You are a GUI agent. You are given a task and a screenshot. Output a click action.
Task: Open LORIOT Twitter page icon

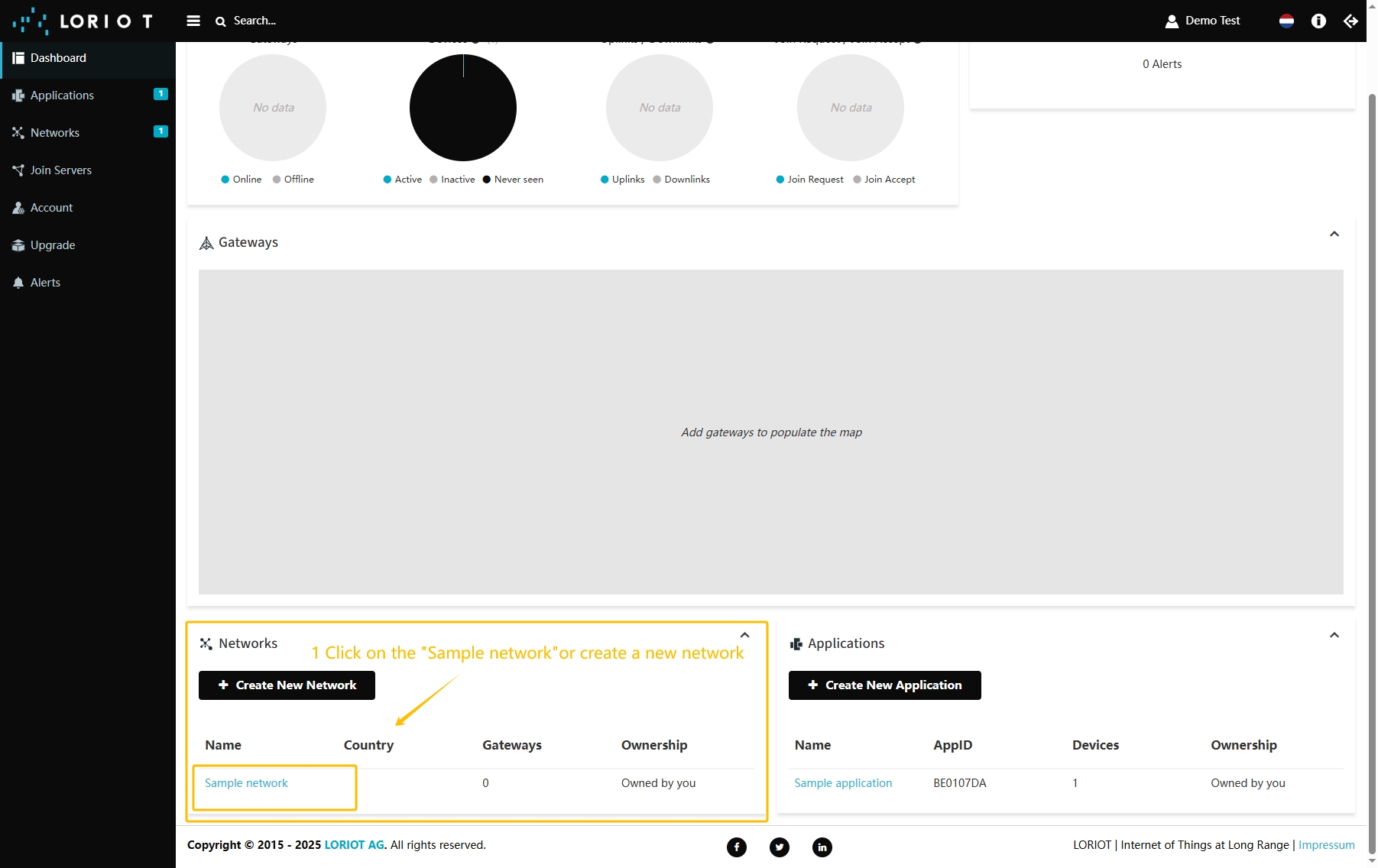coord(779,847)
